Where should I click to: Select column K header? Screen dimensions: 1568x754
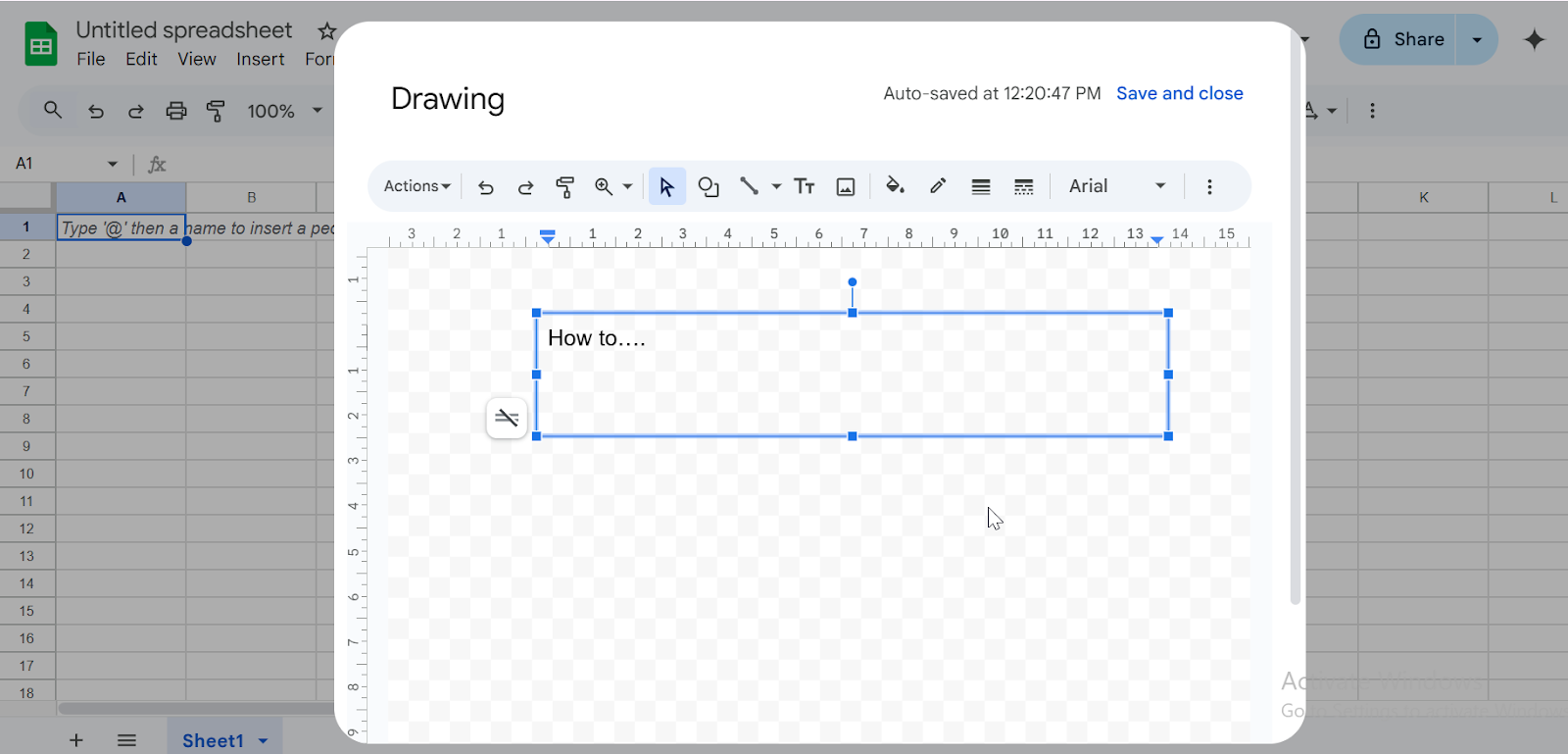1423,197
